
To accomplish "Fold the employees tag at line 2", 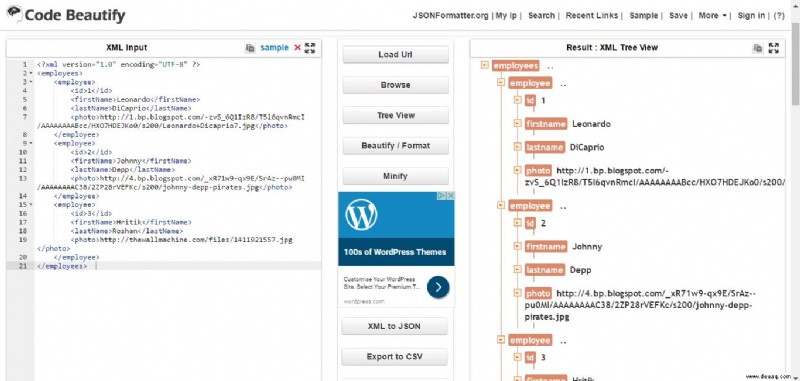I will point(31,73).
